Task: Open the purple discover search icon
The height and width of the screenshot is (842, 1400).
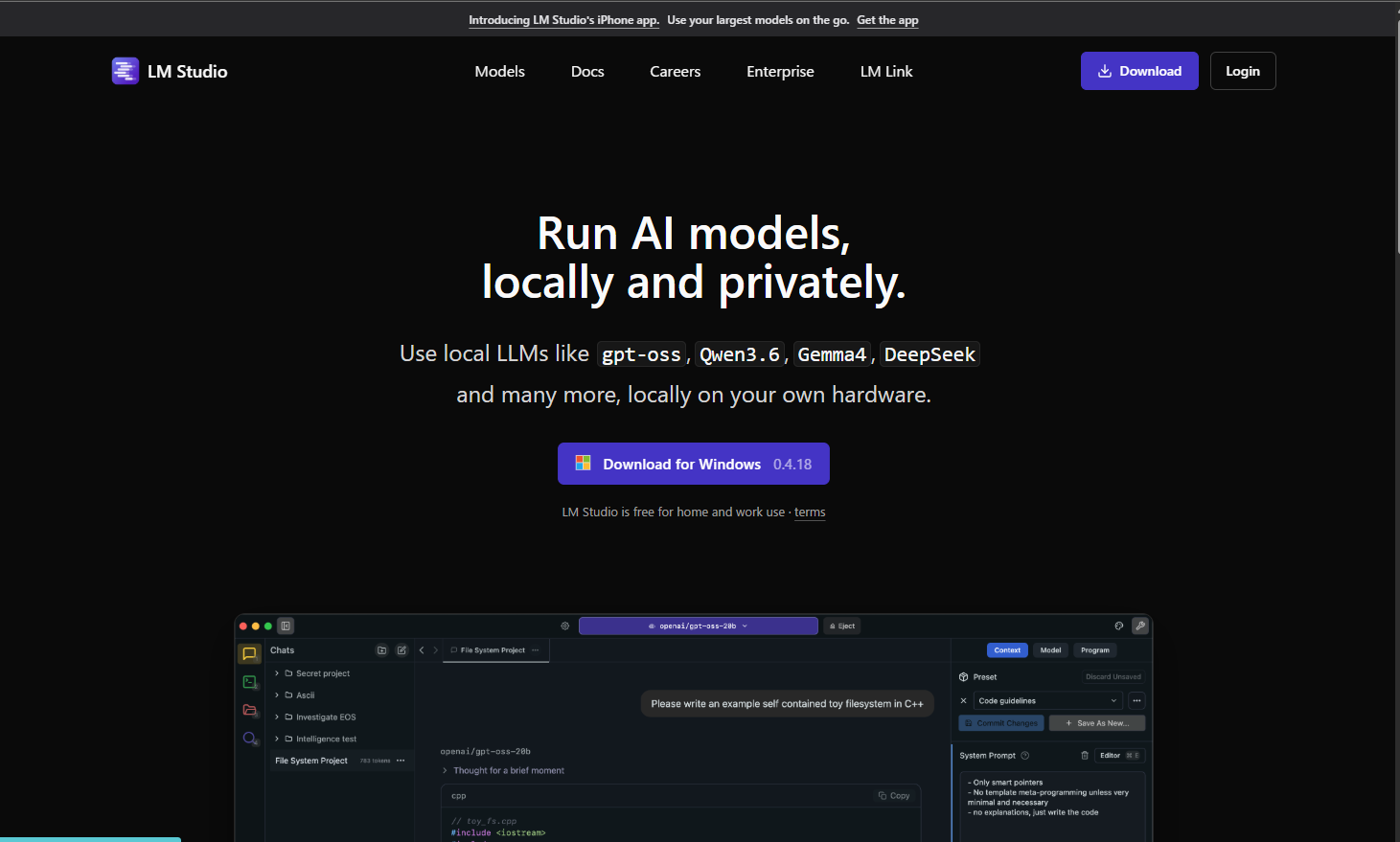Action: click(x=250, y=739)
